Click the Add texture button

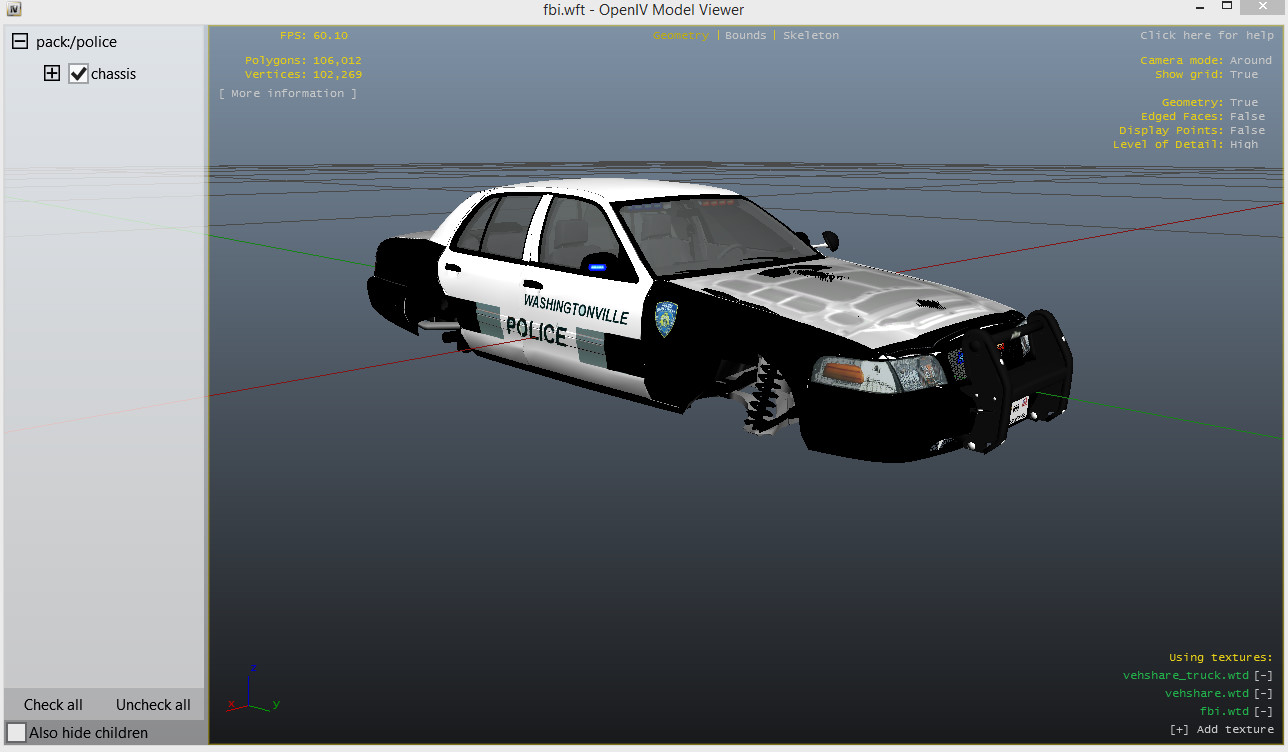coord(1221,729)
